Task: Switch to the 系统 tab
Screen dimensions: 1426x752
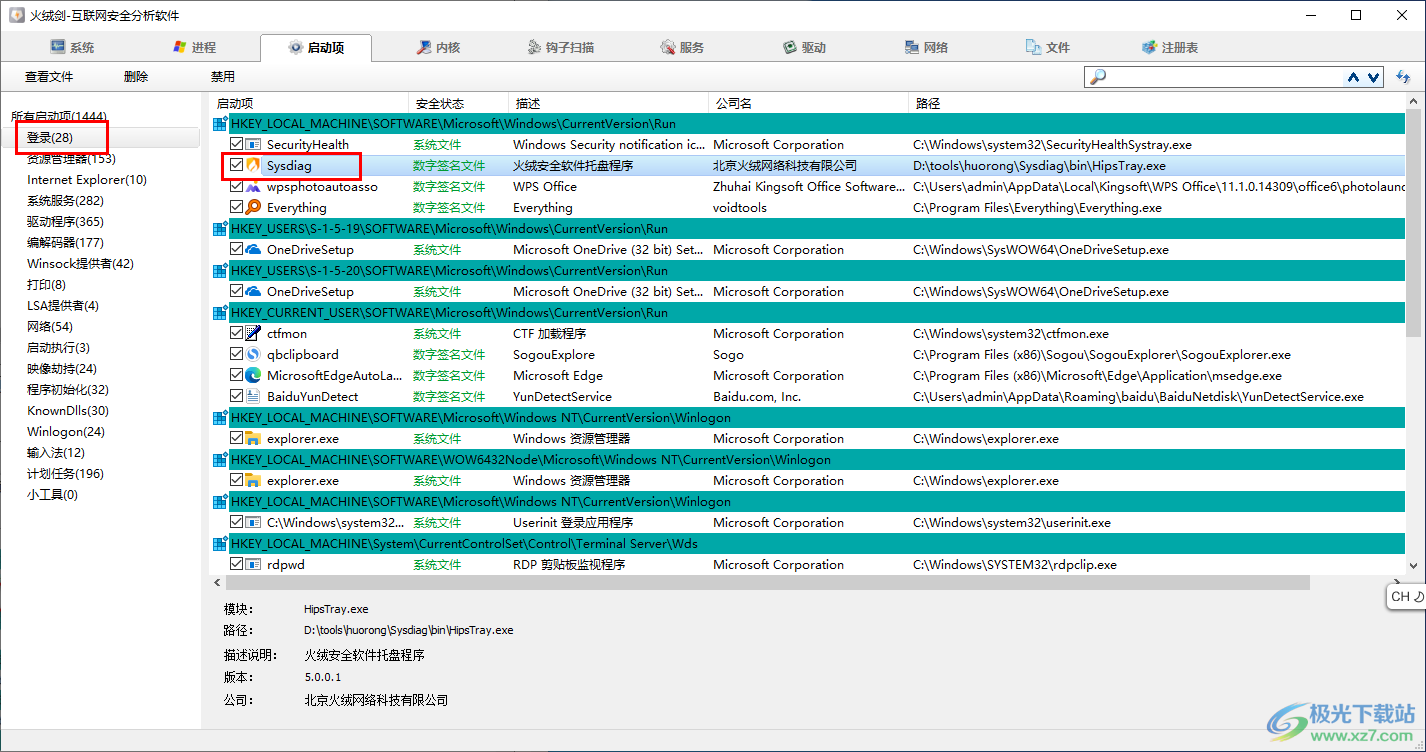Action: (72, 47)
